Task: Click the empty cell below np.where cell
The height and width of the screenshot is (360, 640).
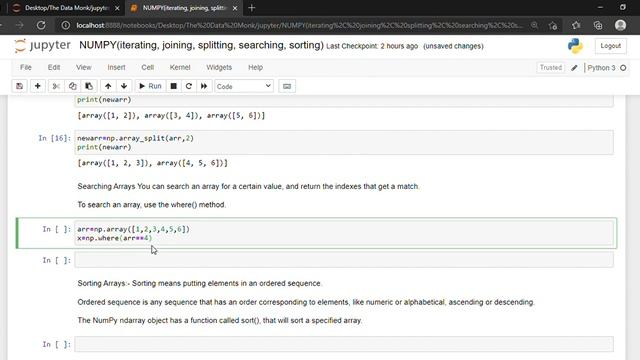Action: pos(344,260)
